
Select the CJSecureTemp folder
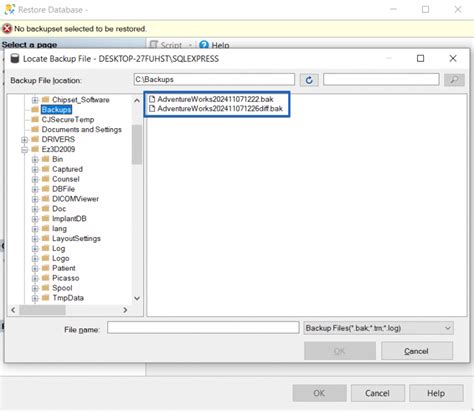(68, 119)
